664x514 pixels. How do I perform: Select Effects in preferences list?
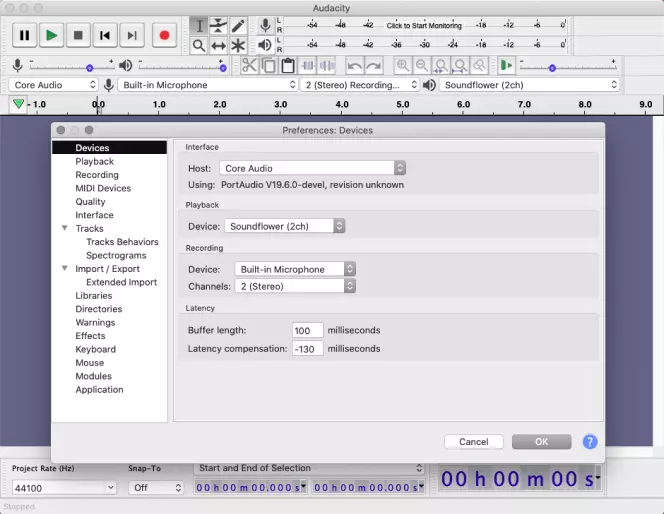[x=90, y=336]
